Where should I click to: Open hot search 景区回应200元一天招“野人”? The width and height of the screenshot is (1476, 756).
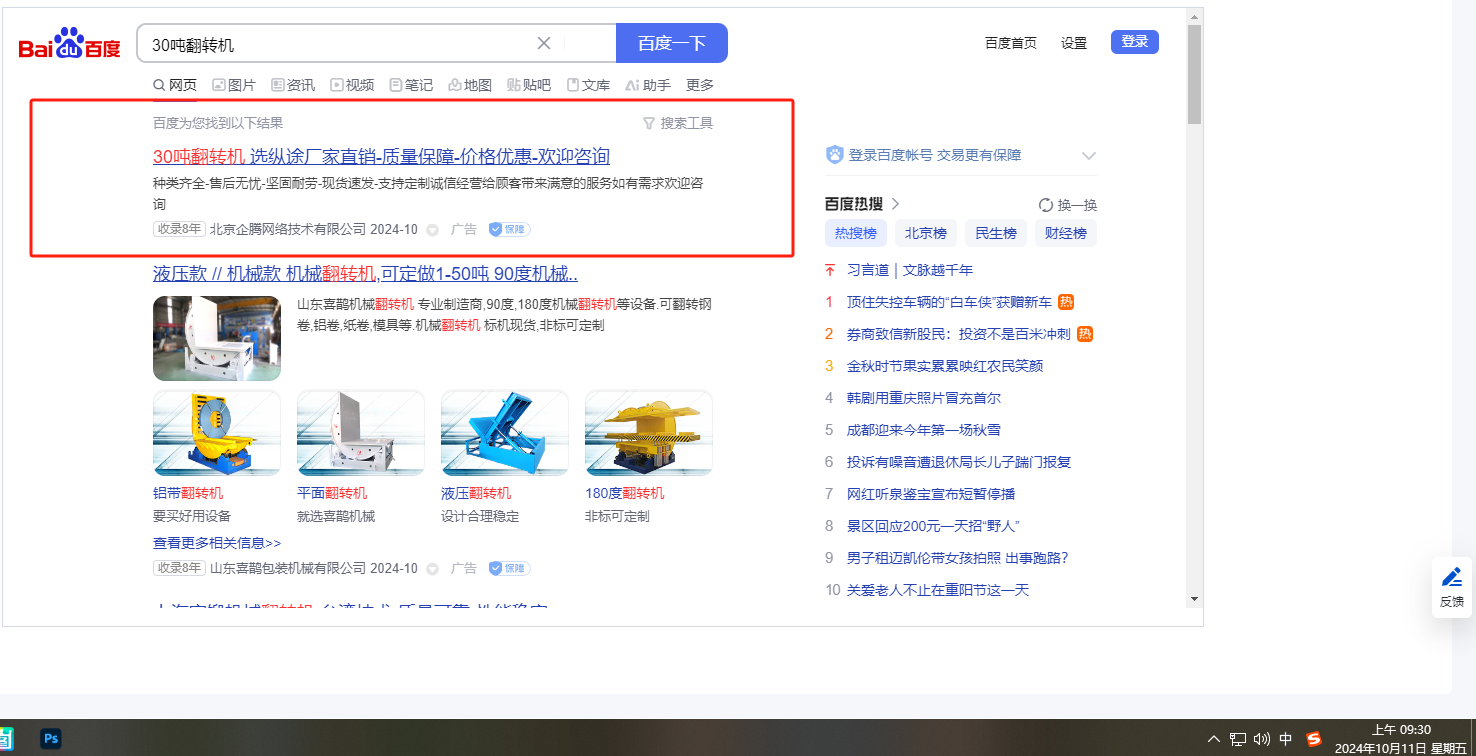(x=933, y=526)
